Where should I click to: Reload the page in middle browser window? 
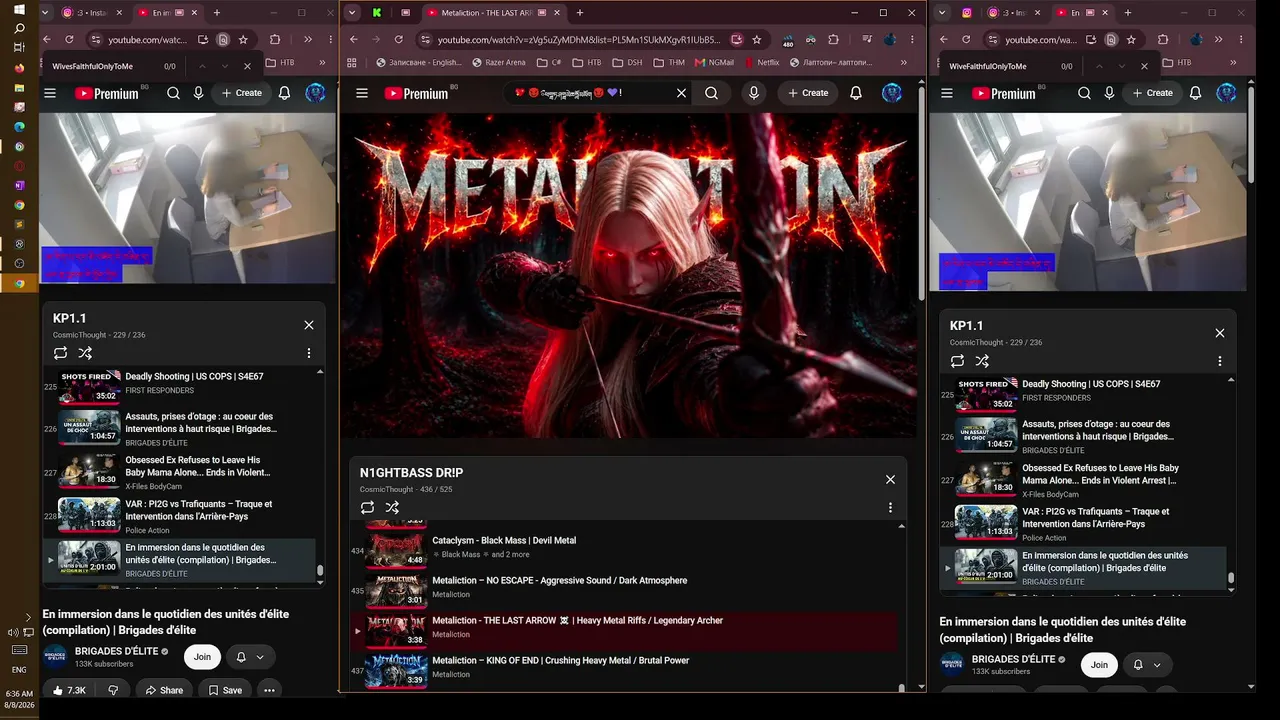coord(399,40)
